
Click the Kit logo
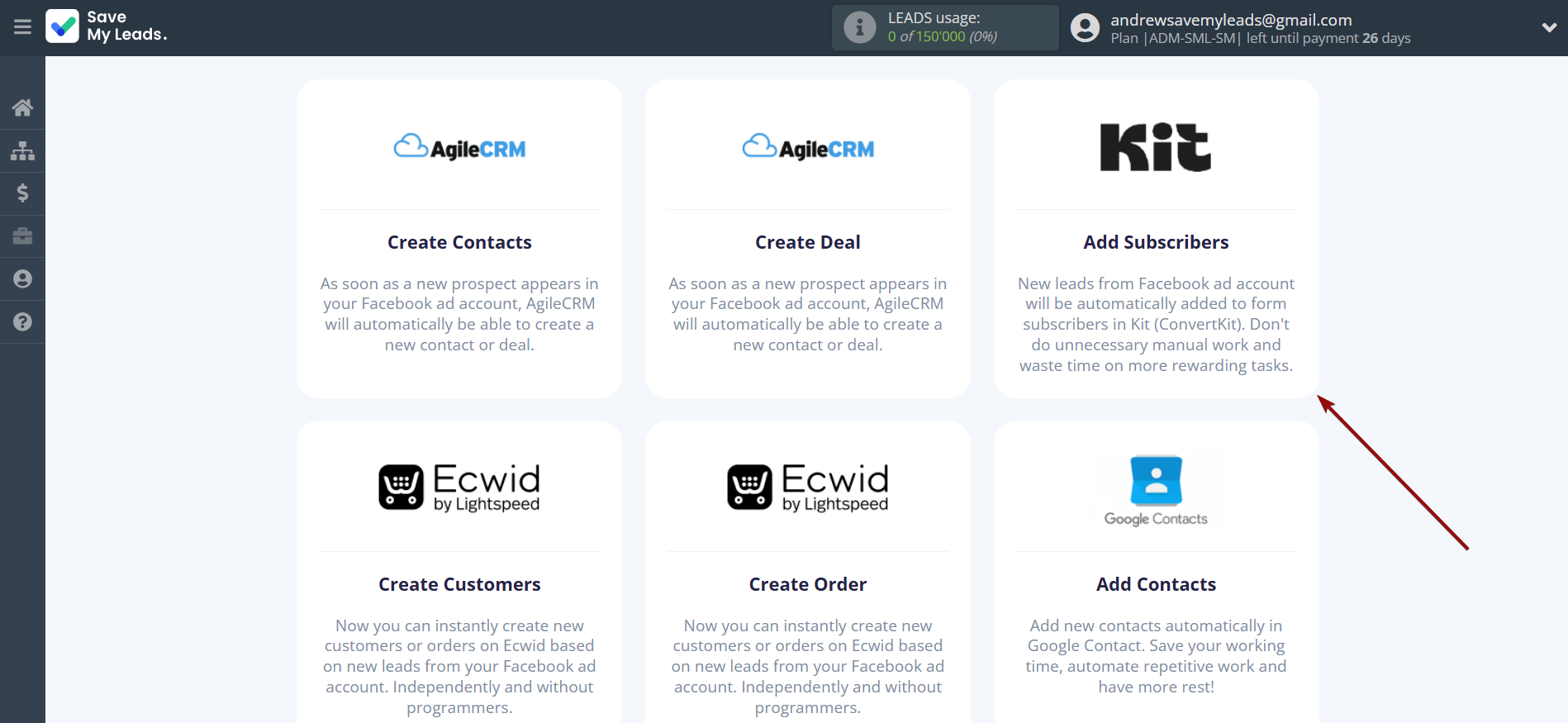pyautogui.click(x=1156, y=147)
